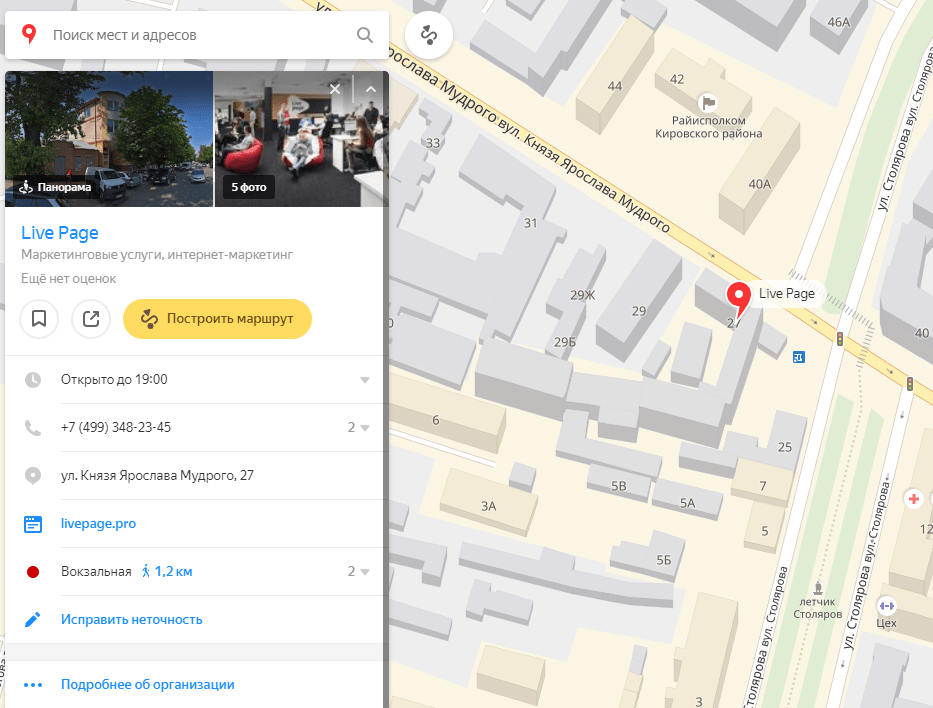Viewport: 933px width, 708px height.
Task: Expand the additional phone numbers dropdown
Action: click(359, 428)
